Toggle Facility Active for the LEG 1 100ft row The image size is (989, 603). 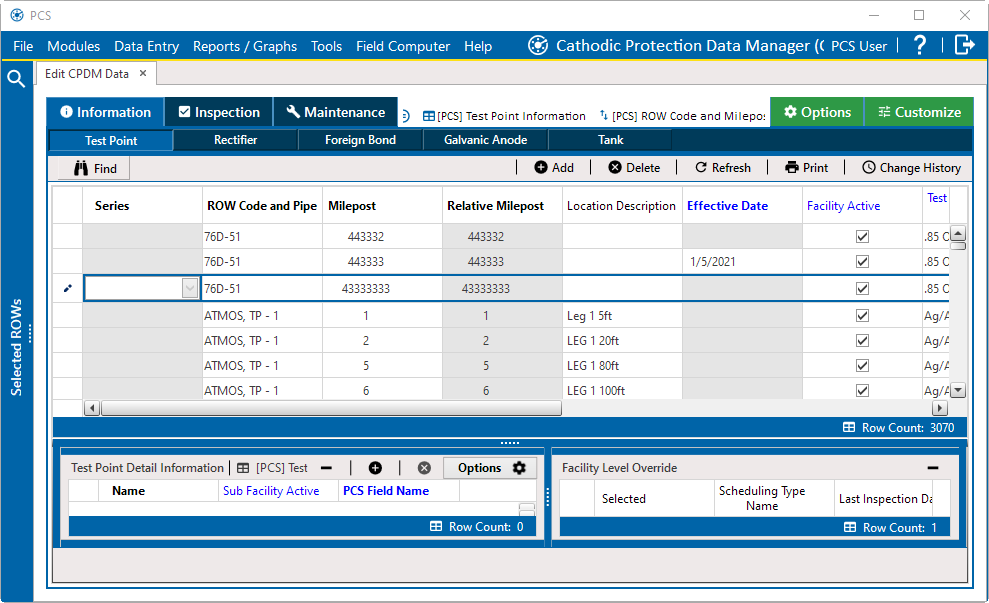(862, 390)
